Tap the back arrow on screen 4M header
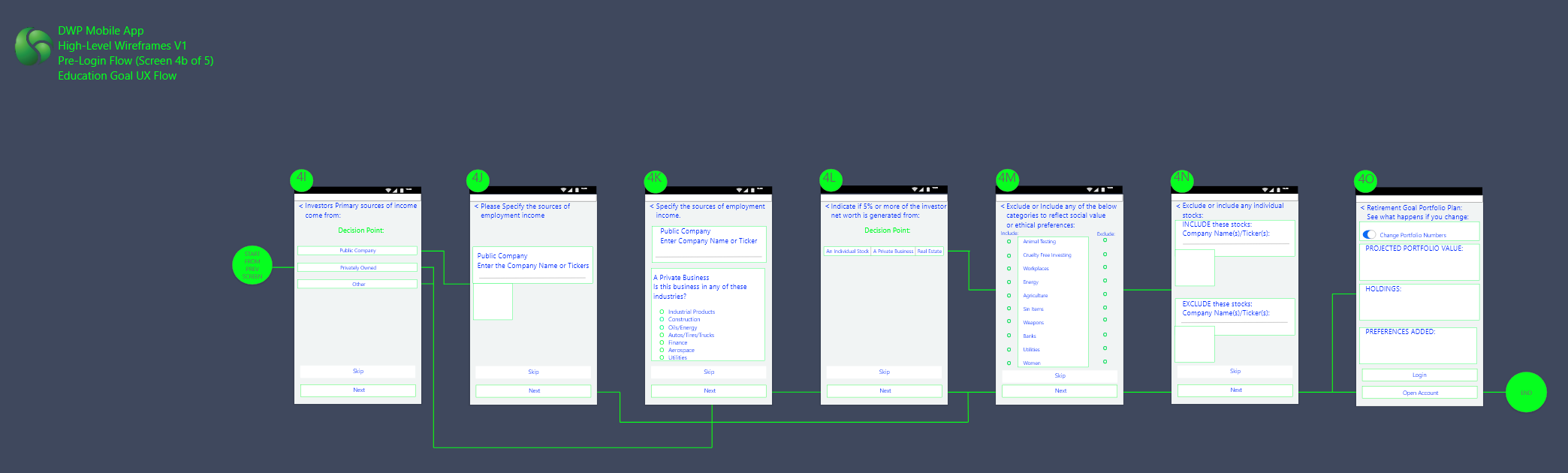This screenshot has width=1568, height=473. pos(1003,206)
